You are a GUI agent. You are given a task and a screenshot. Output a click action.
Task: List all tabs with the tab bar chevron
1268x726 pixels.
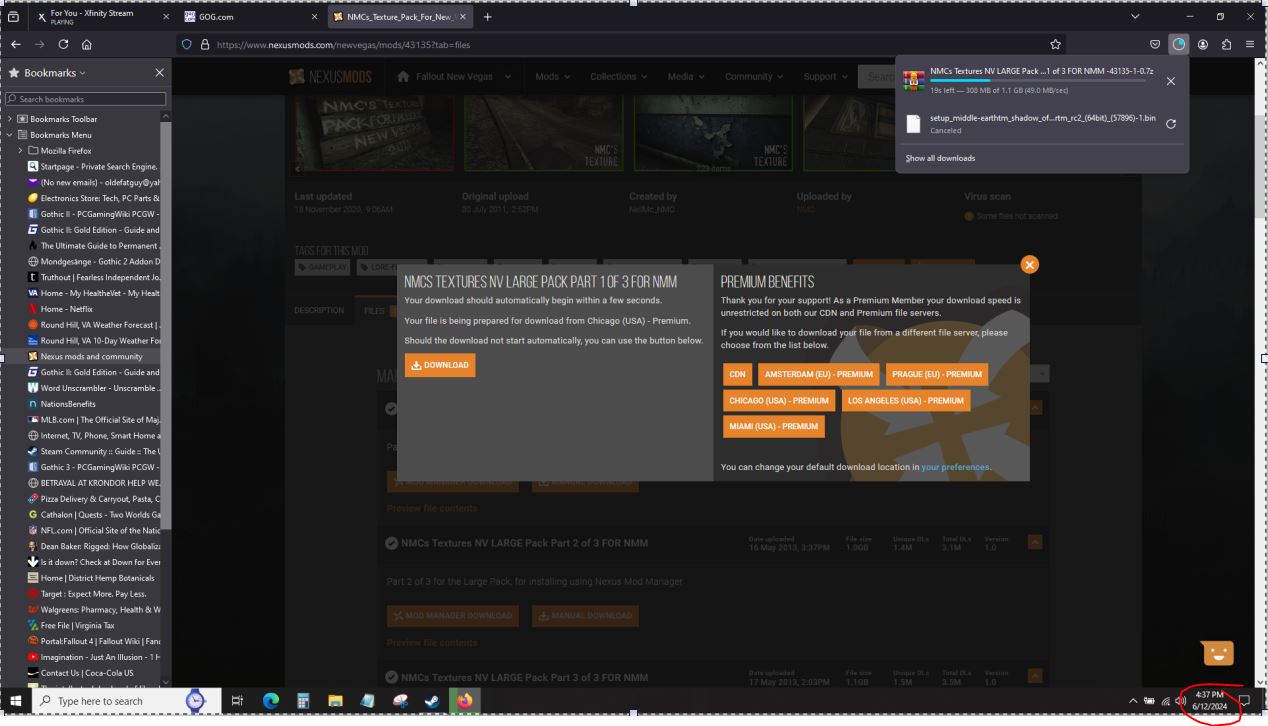click(x=1135, y=16)
